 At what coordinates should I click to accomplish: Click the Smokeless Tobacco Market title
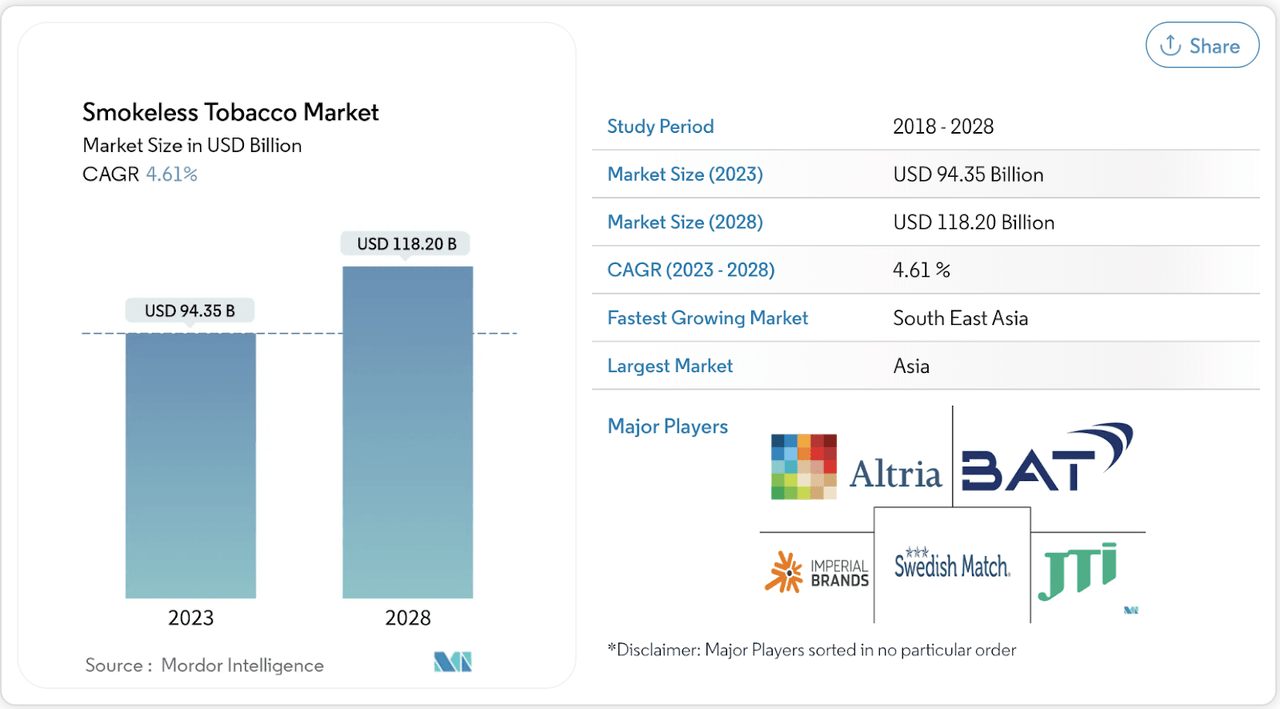point(231,112)
